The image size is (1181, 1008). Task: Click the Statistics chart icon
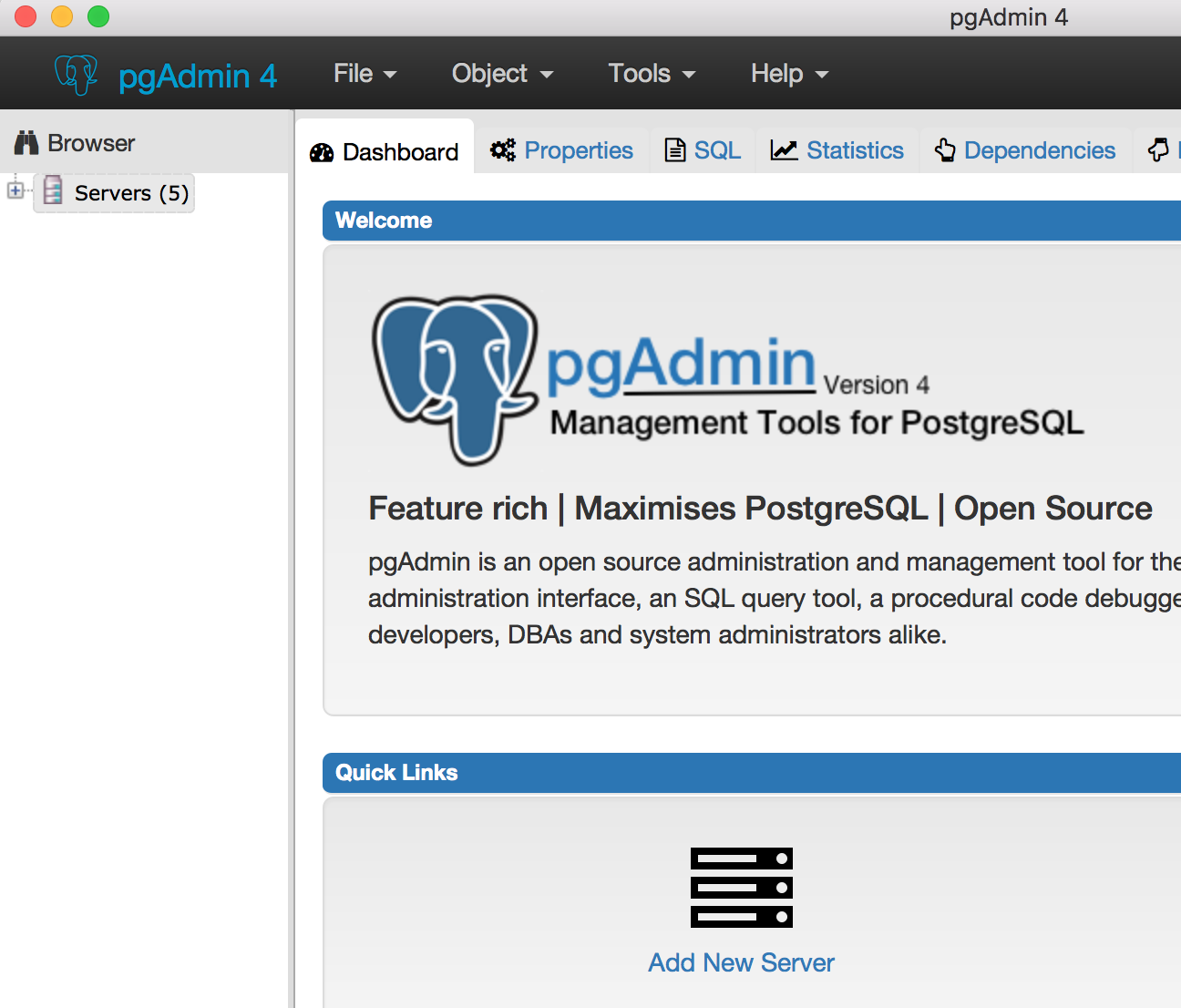[784, 150]
